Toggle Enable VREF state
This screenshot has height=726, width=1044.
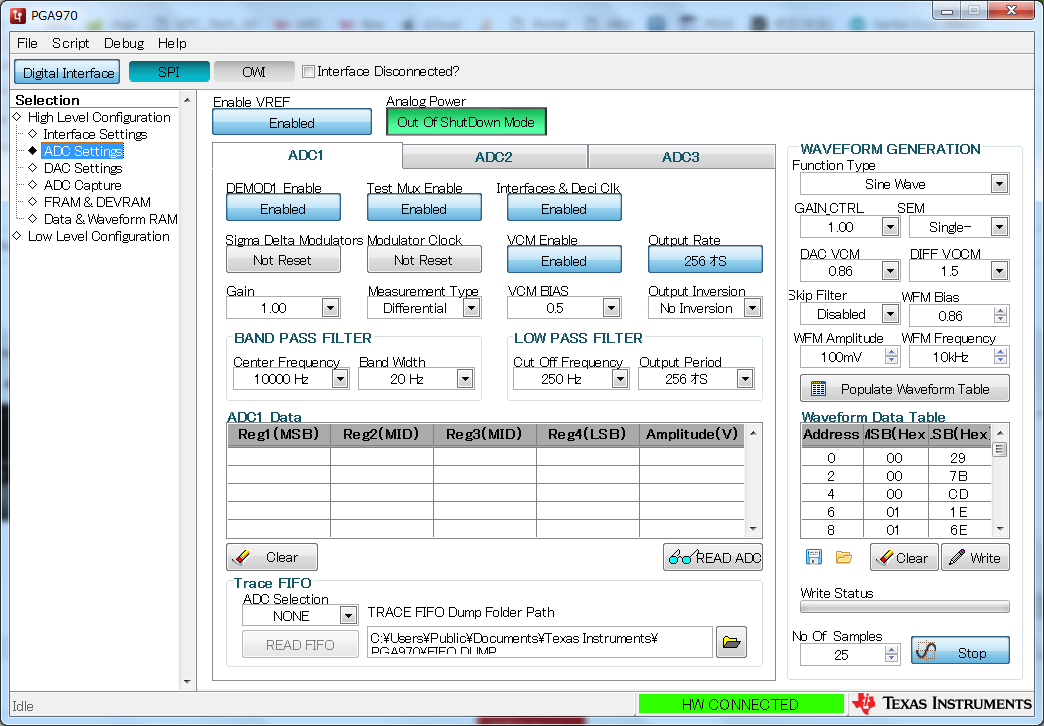coord(291,121)
